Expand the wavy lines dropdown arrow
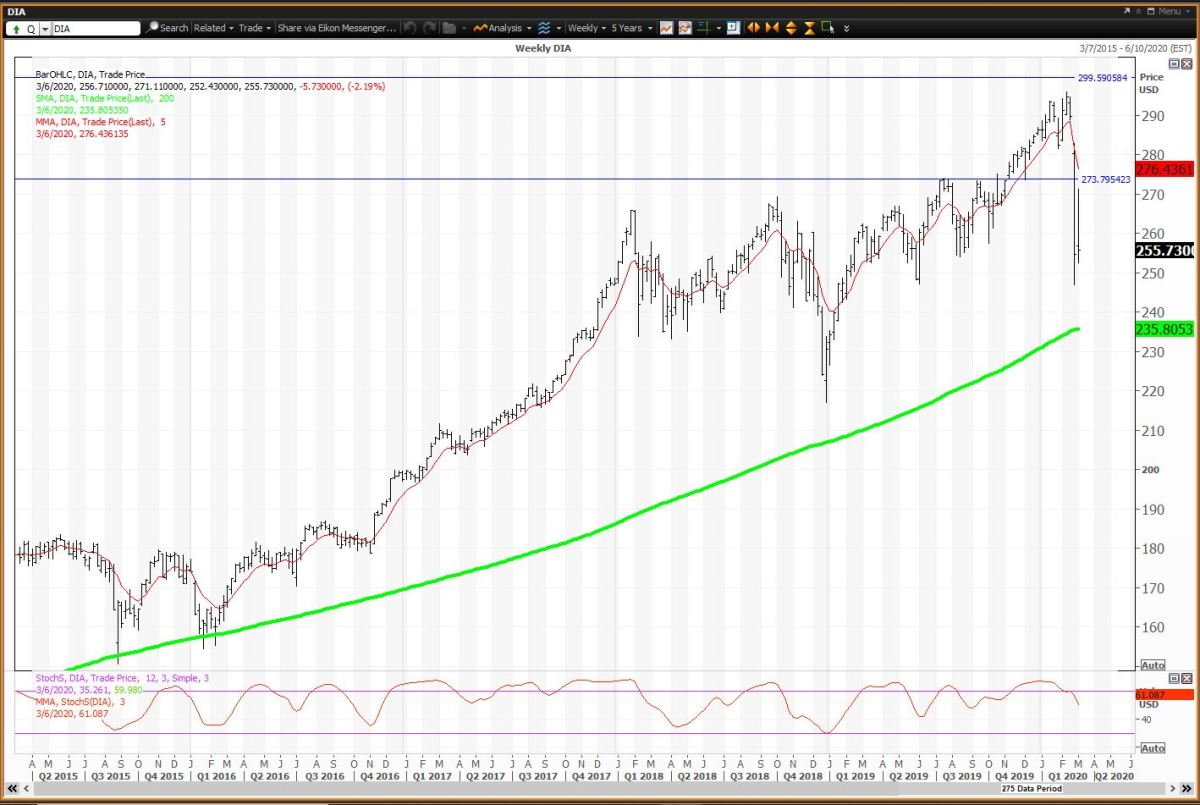1200x805 pixels. pyautogui.click(x=559, y=29)
